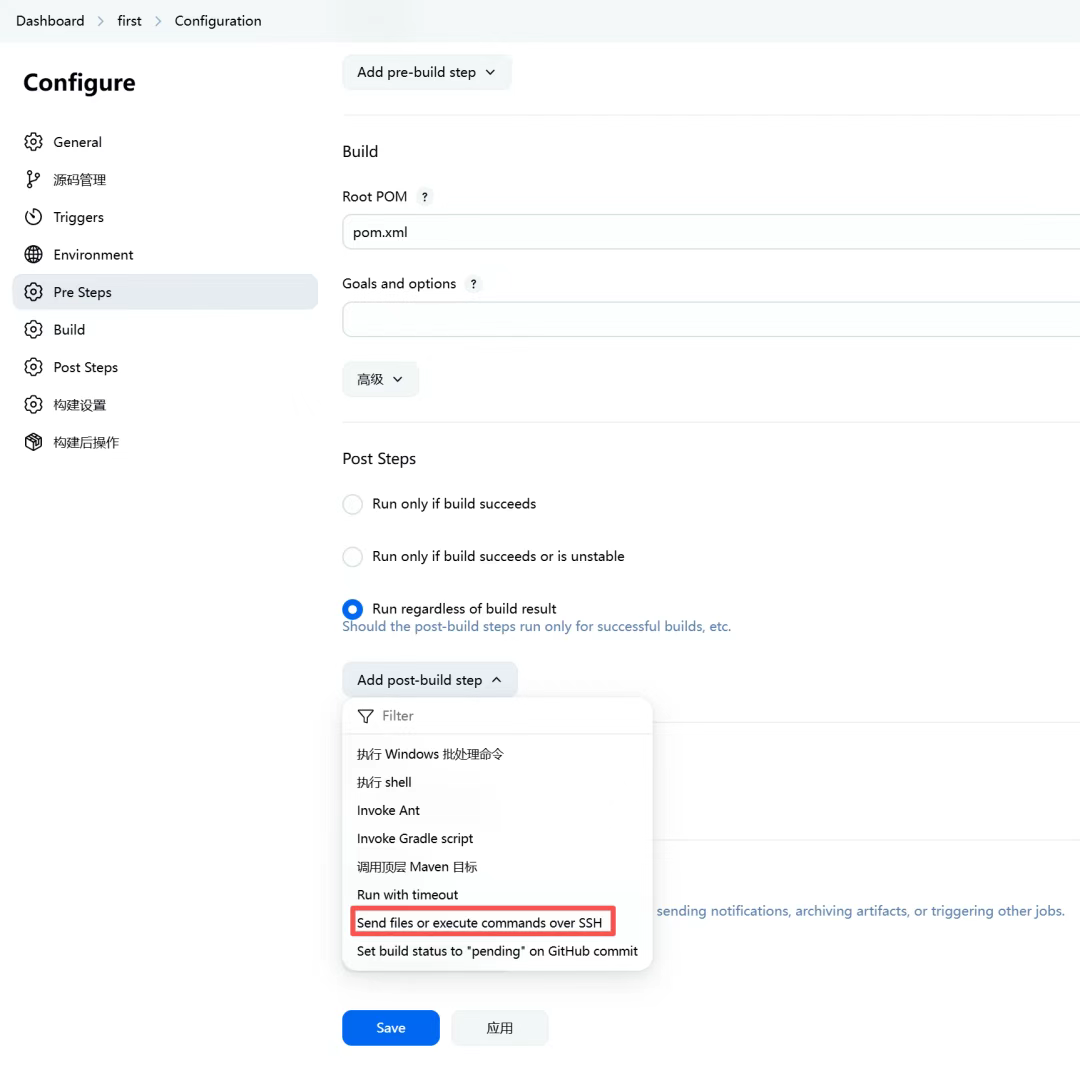Click the Triggers clock icon
The width and height of the screenshot is (1080, 1067).
coord(33,217)
